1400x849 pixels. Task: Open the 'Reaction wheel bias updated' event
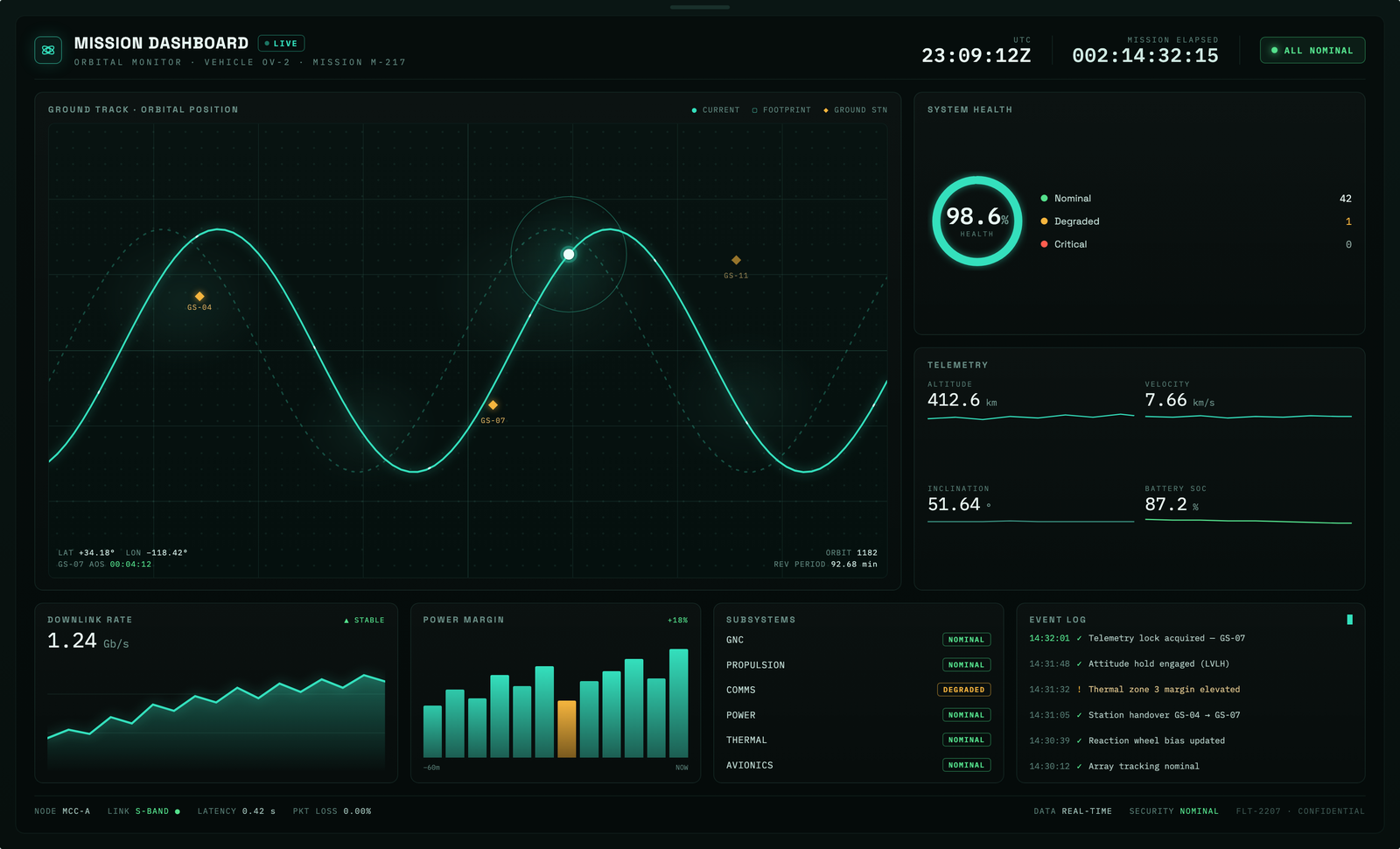pyautogui.click(x=1191, y=740)
